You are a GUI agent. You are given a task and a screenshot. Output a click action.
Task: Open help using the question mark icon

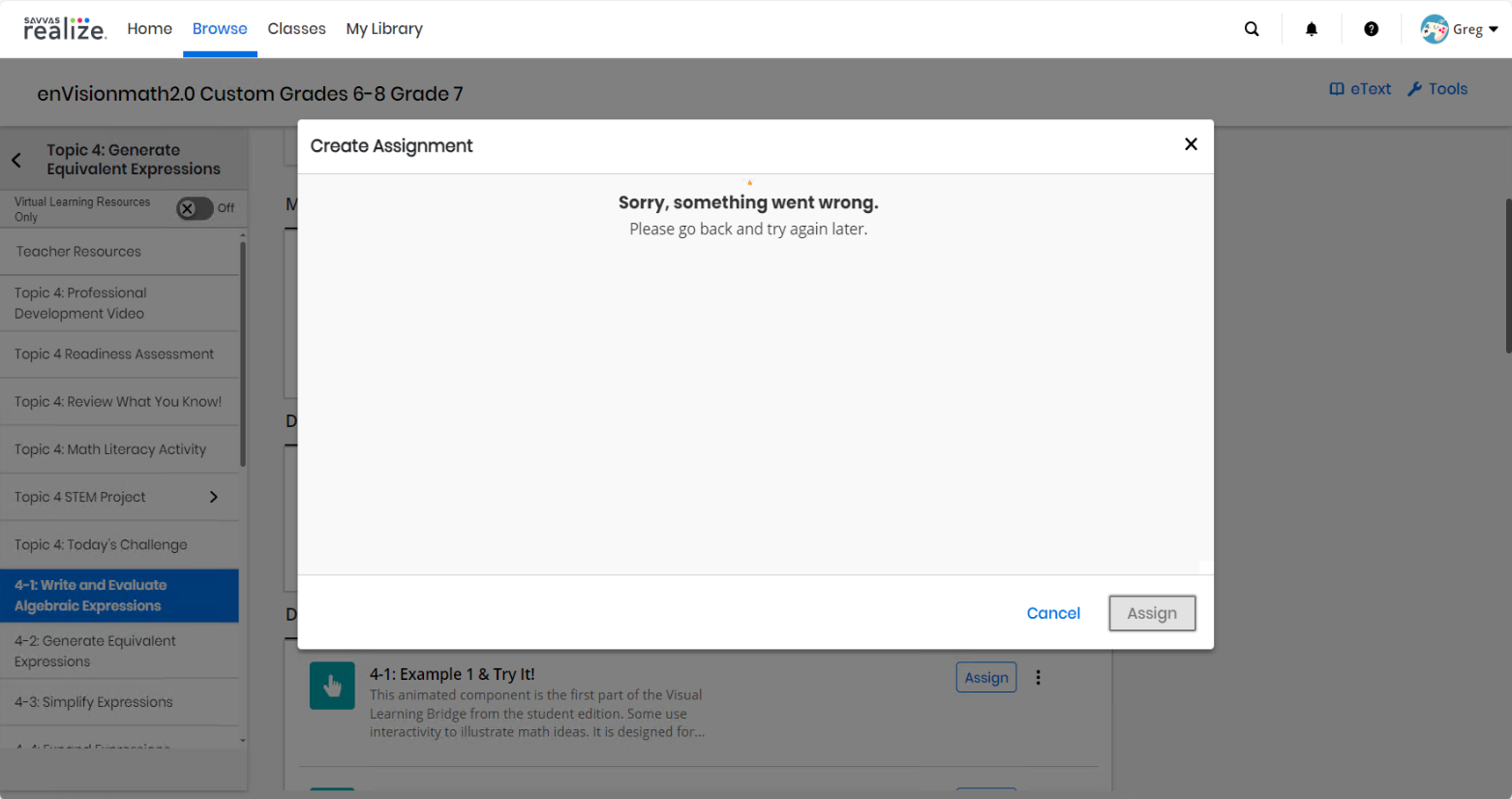(1372, 28)
